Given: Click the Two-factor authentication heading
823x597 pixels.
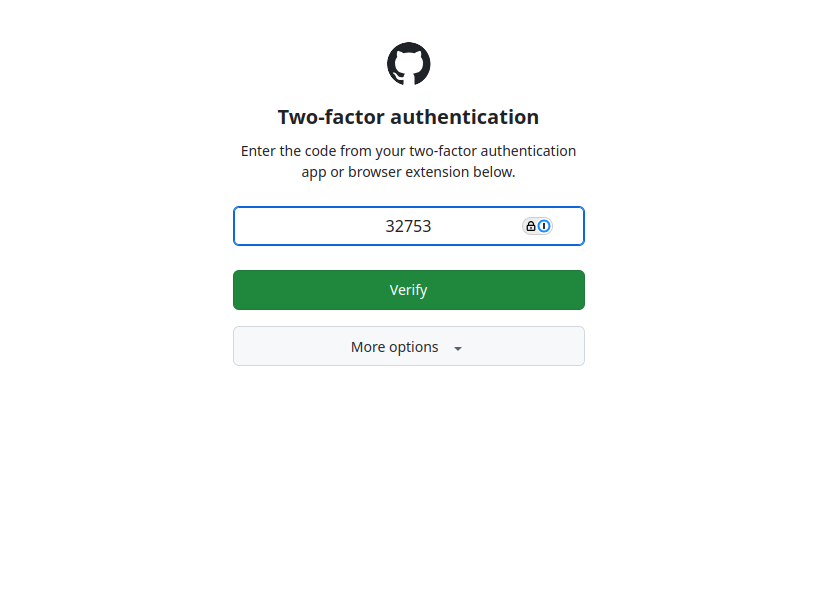Looking at the screenshot, I should coord(408,117).
